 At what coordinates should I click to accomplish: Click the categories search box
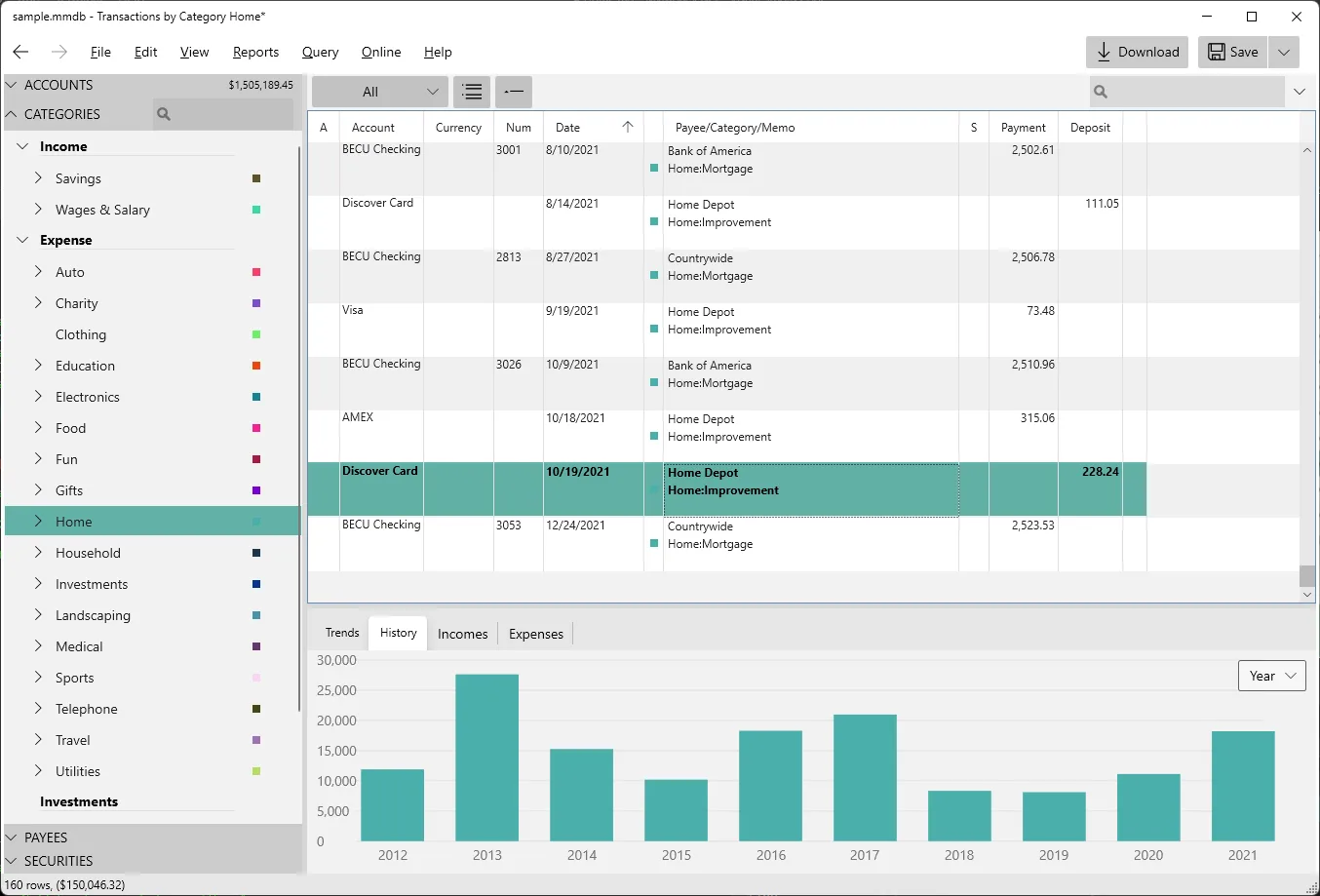[x=223, y=114]
